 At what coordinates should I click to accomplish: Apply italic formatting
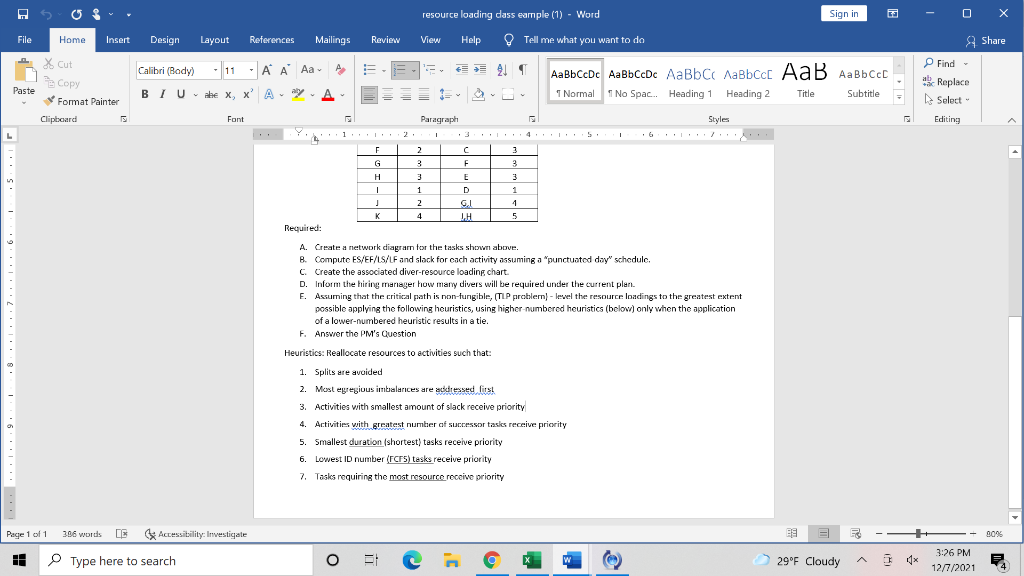click(x=161, y=94)
